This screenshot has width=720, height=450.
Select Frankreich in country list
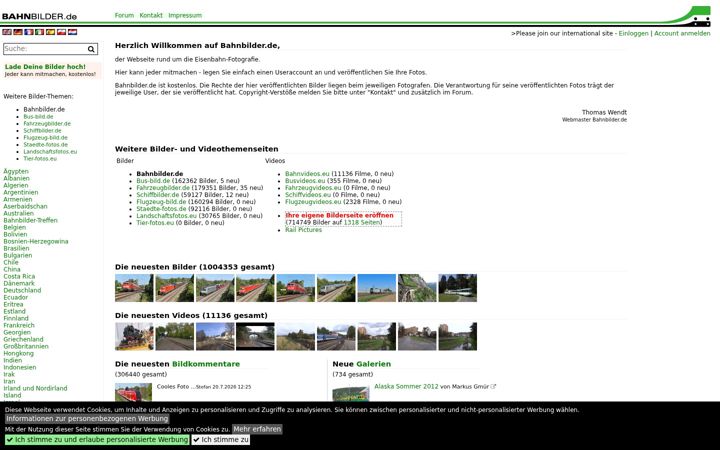click(x=19, y=326)
